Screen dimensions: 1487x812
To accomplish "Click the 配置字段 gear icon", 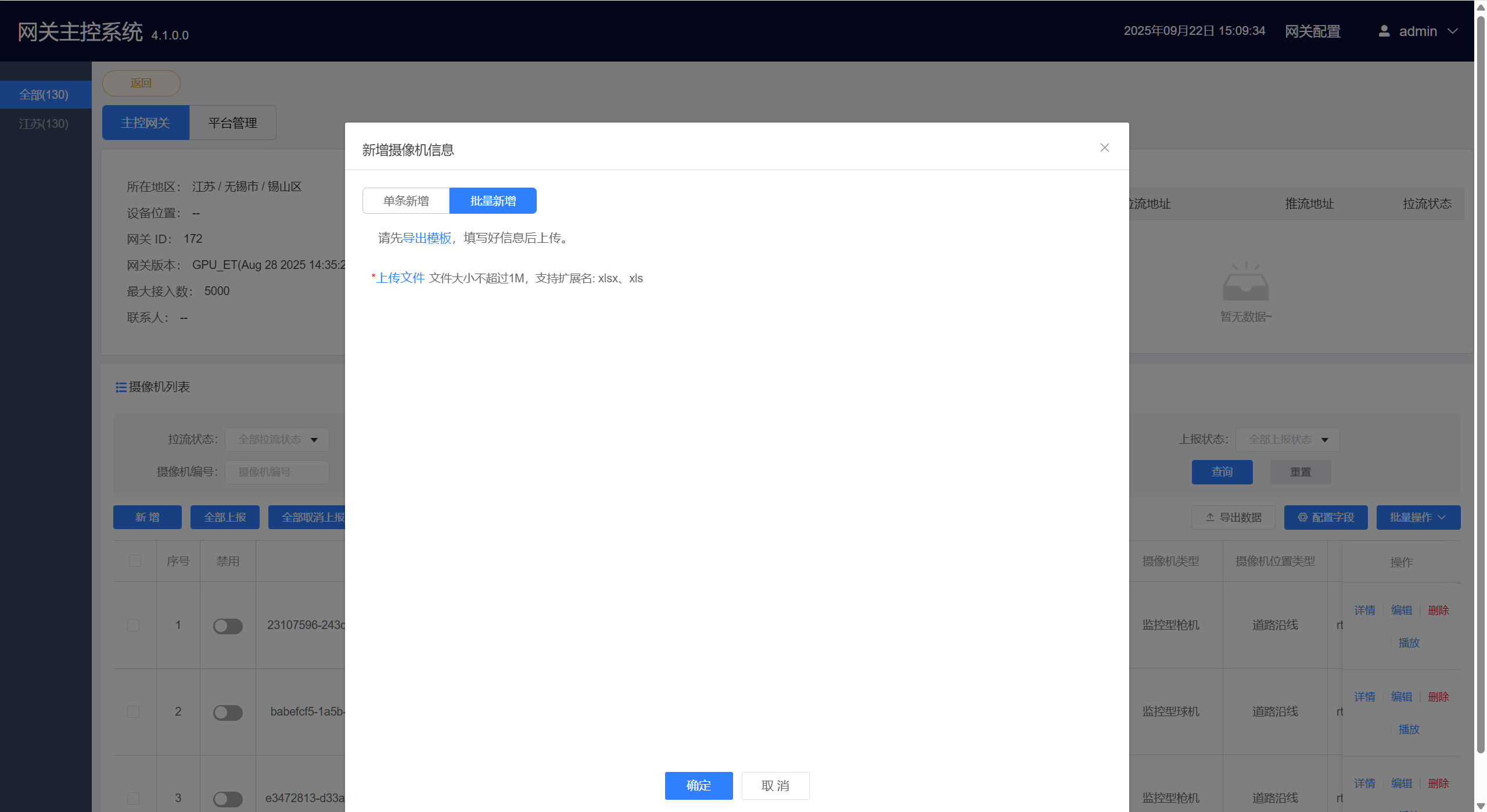I will click(x=1302, y=517).
